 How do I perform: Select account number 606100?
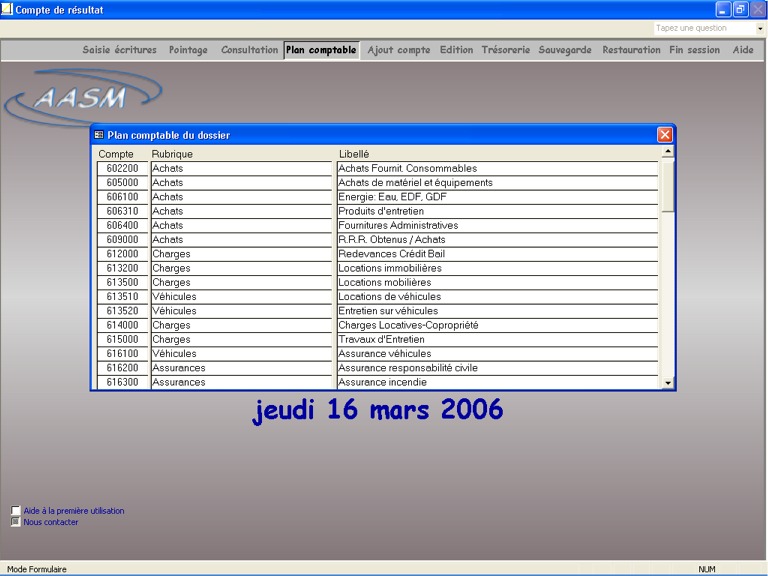click(x=122, y=197)
